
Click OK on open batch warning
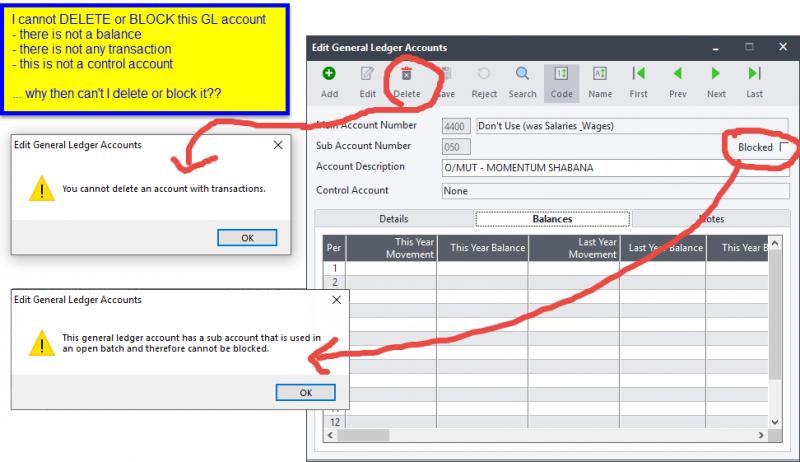point(305,393)
